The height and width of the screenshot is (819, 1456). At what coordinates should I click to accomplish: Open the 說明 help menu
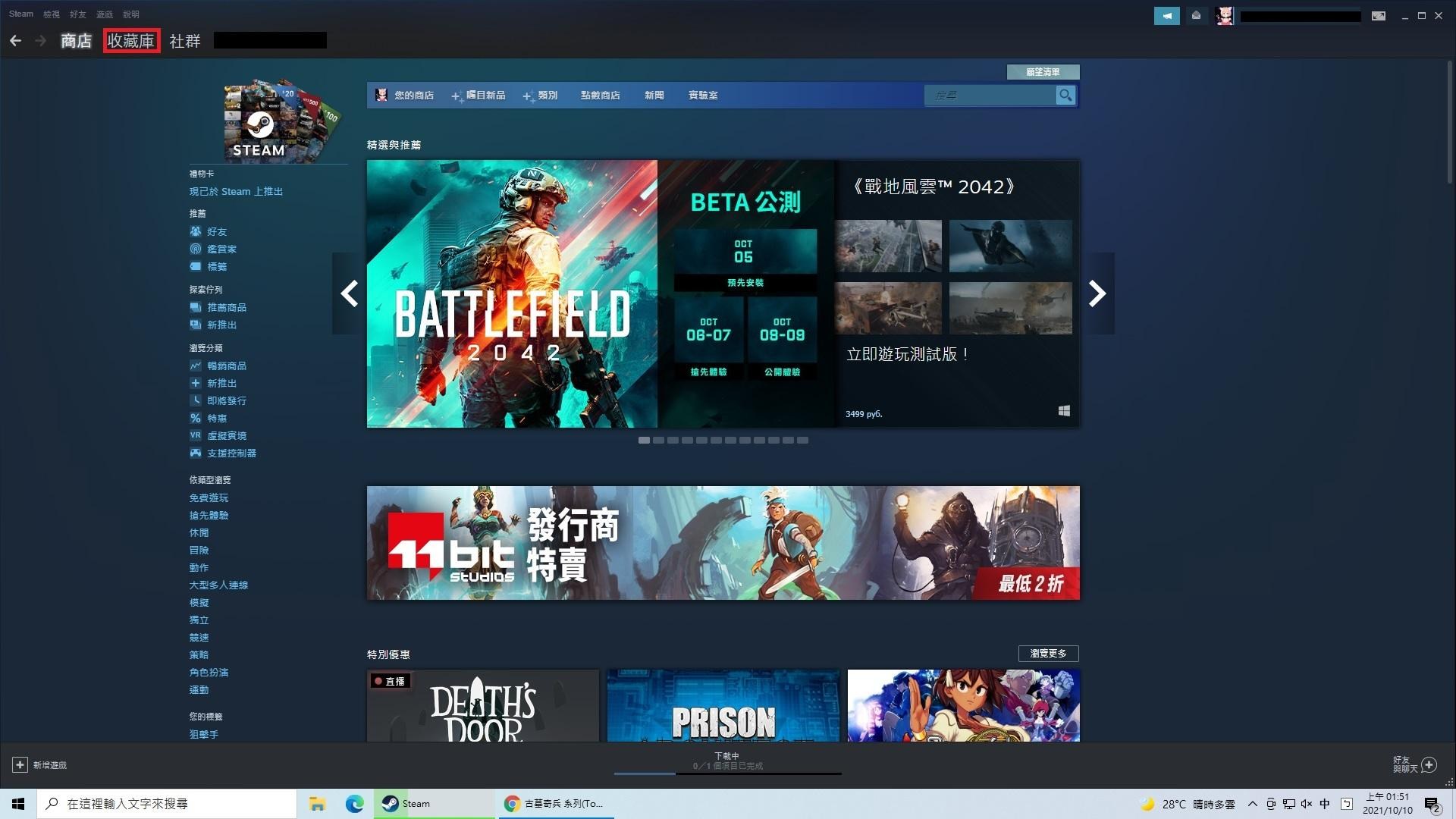[x=131, y=14]
